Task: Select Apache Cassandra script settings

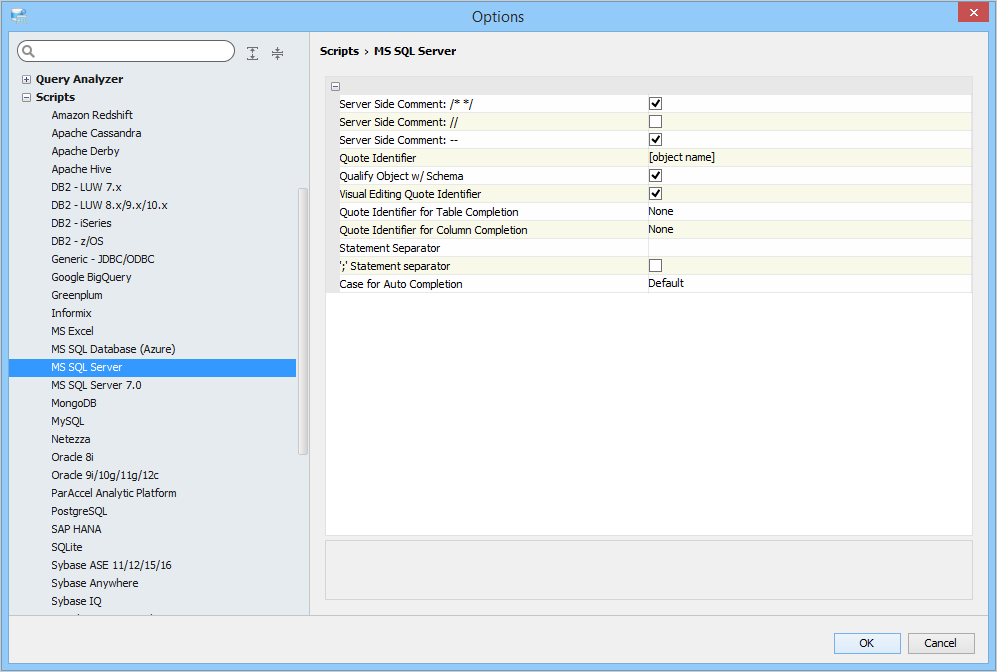Action: (96, 133)
